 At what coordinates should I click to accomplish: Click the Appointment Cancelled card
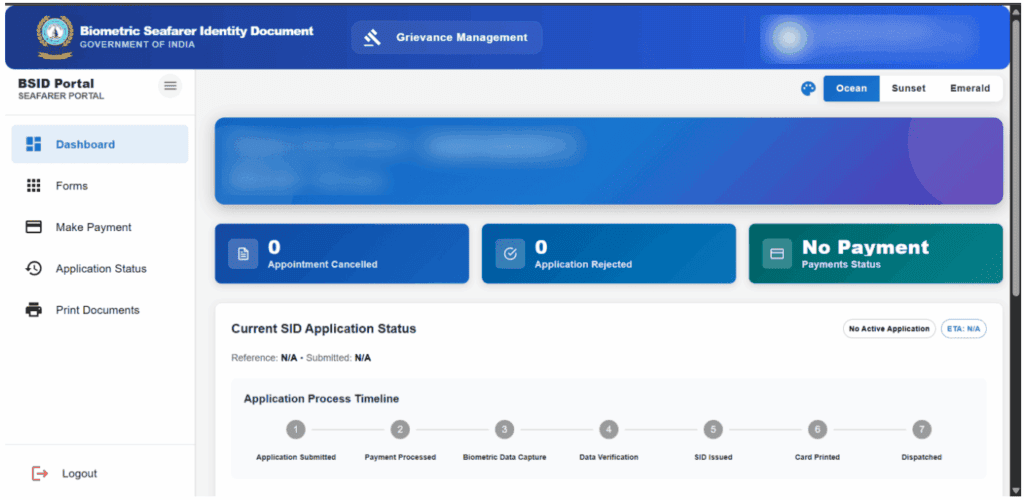pyautogui.click(x=342, y=254)
